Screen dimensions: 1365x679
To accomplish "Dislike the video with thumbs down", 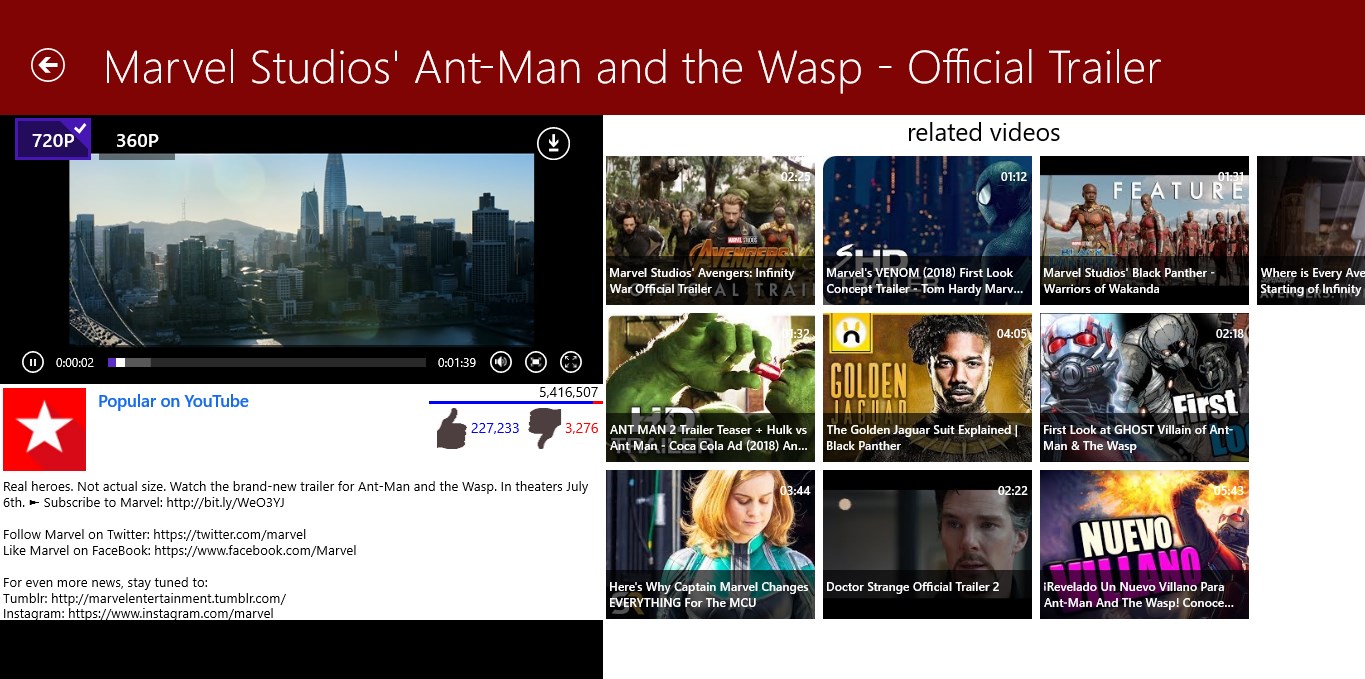I will coord(545,429).
